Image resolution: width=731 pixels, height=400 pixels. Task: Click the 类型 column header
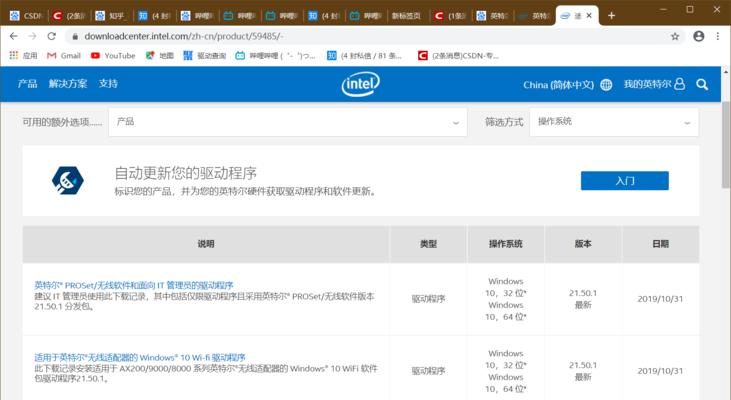428,244
